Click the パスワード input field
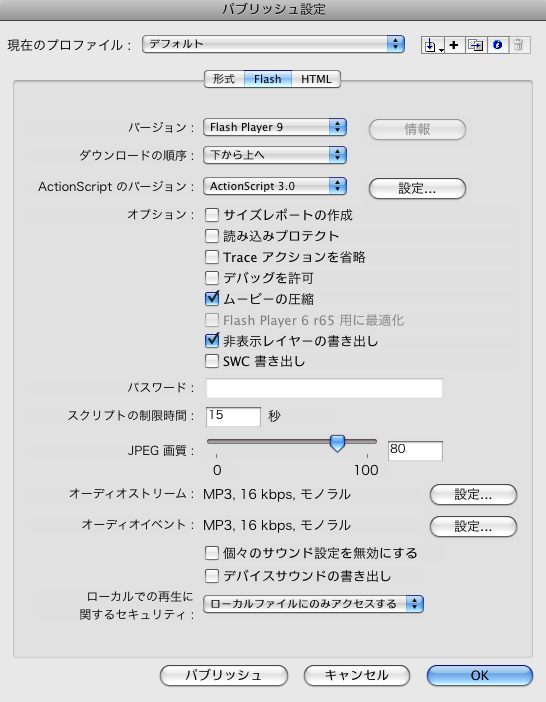Viewport: 546px width, 702px height. coord(324,388)
